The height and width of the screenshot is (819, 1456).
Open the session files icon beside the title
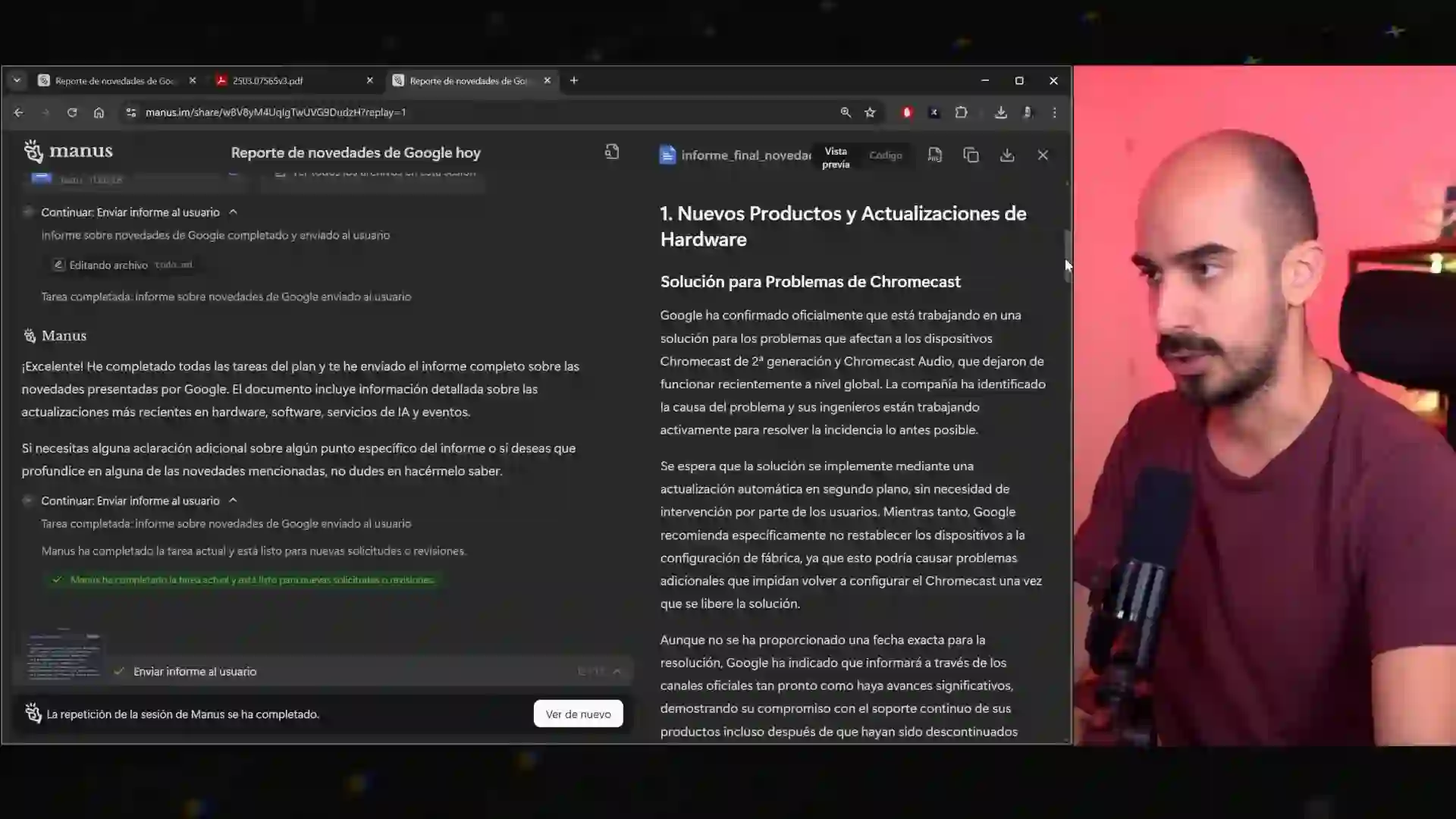tap(612, 152)
